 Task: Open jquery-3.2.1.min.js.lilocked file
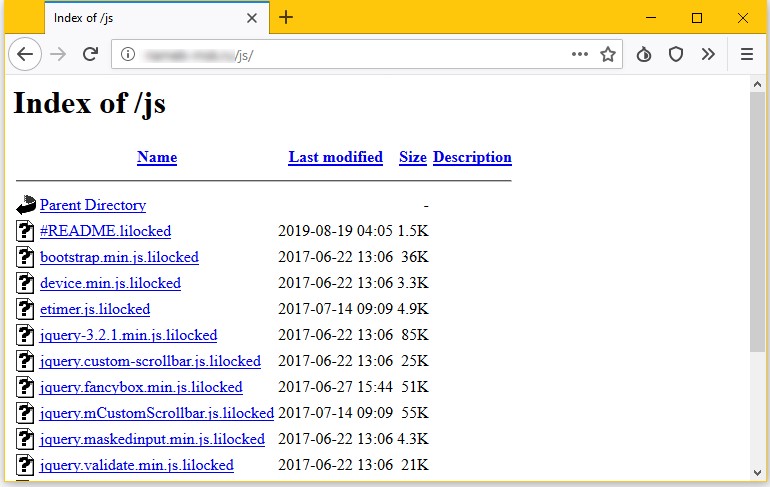click(129, 335)
